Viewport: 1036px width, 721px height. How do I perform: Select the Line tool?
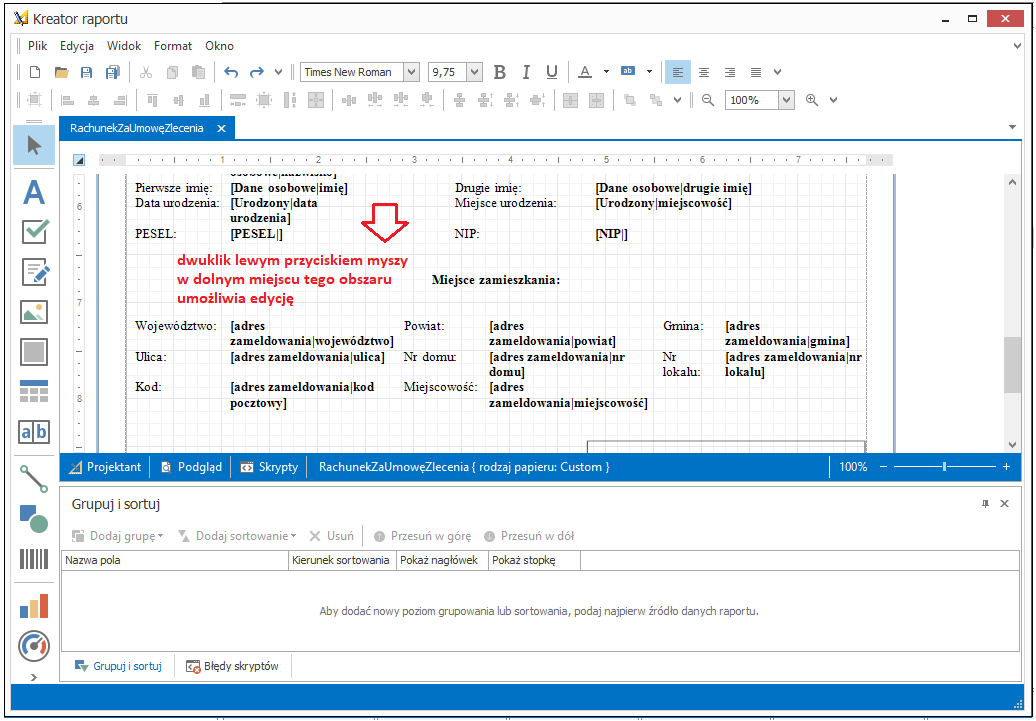point(34,479)
